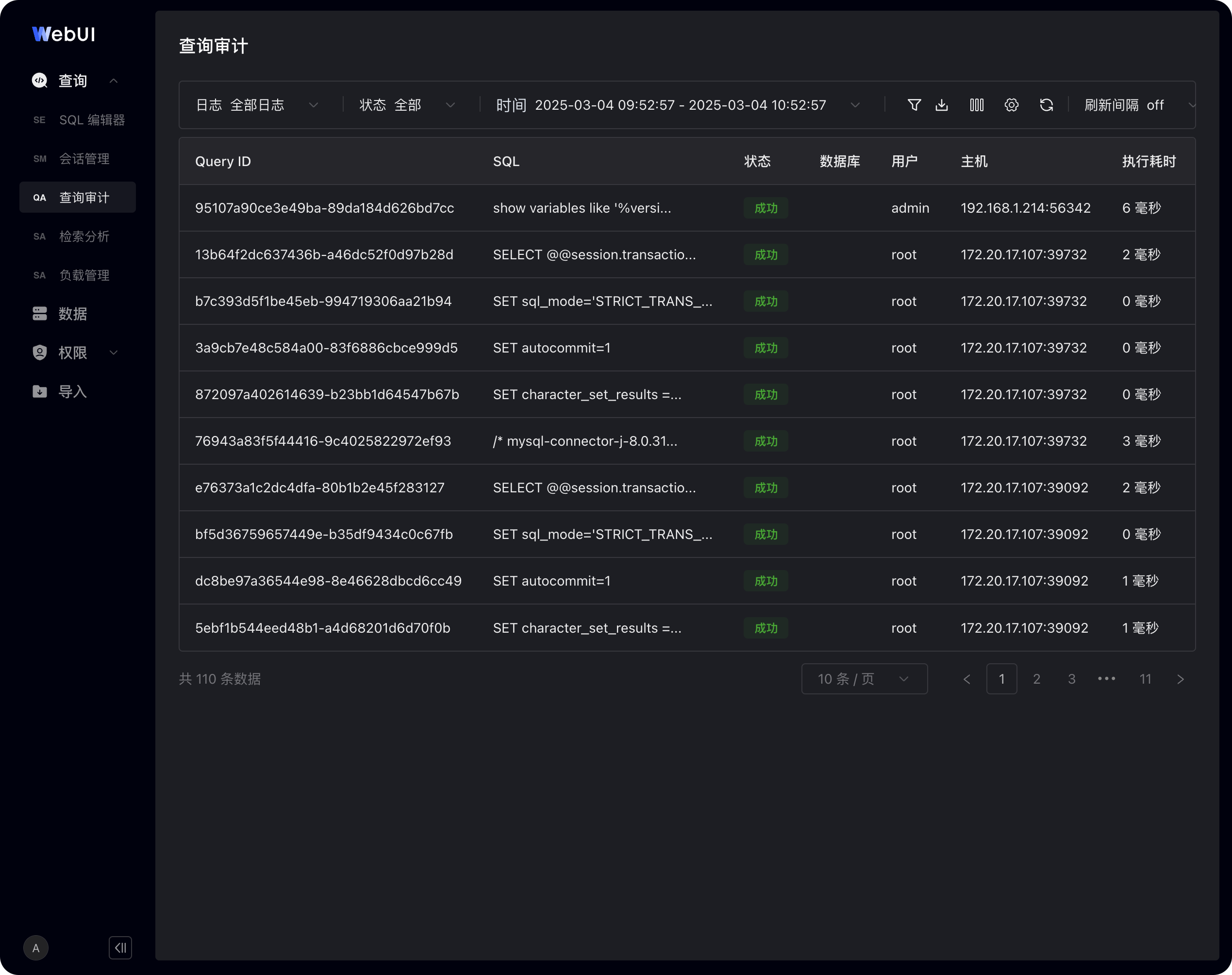1232x975 pixels.
Task: Go to the previous page arrow
Action: point(966,679)
